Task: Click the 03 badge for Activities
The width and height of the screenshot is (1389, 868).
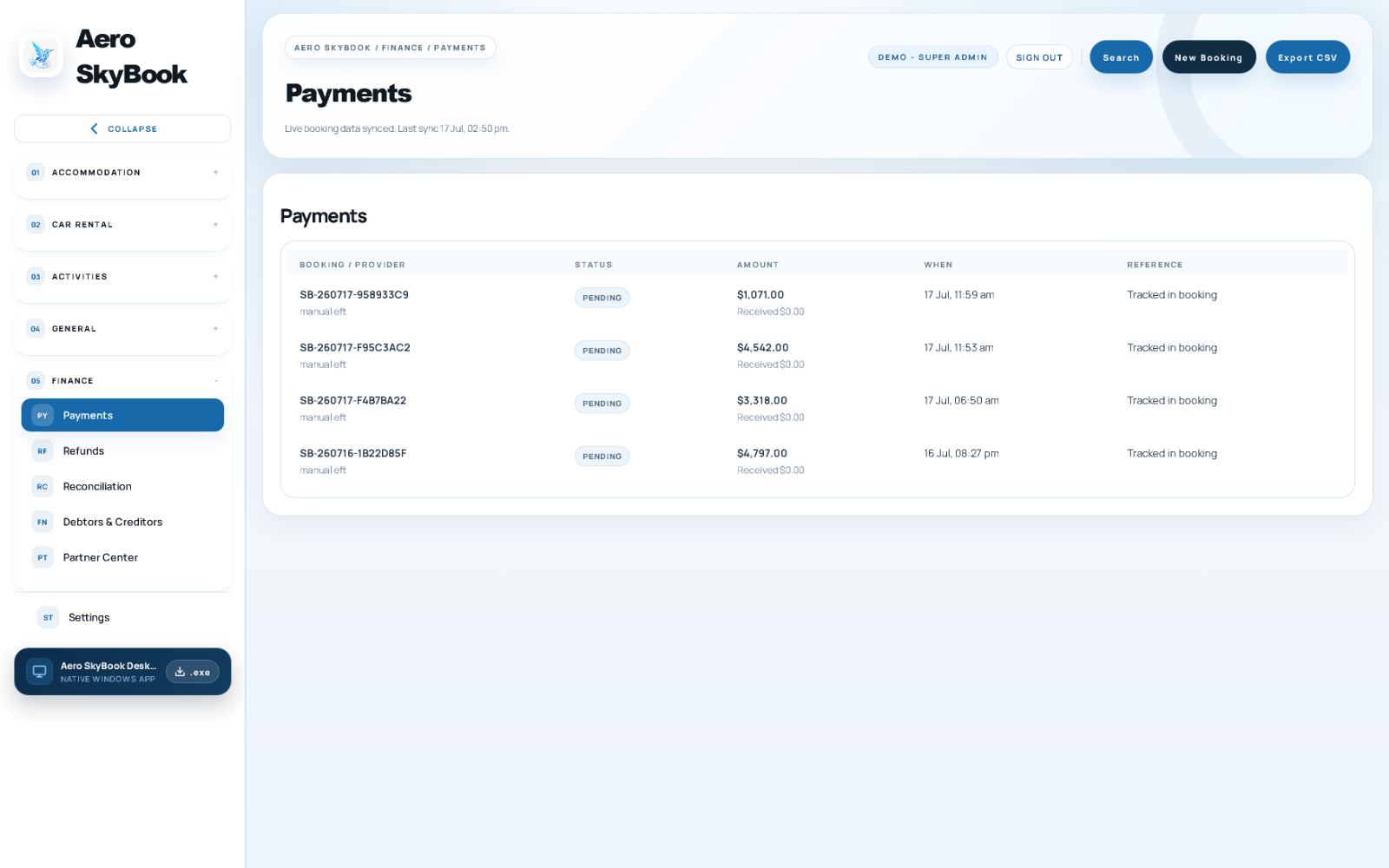Action: click(x=36, y=277)
